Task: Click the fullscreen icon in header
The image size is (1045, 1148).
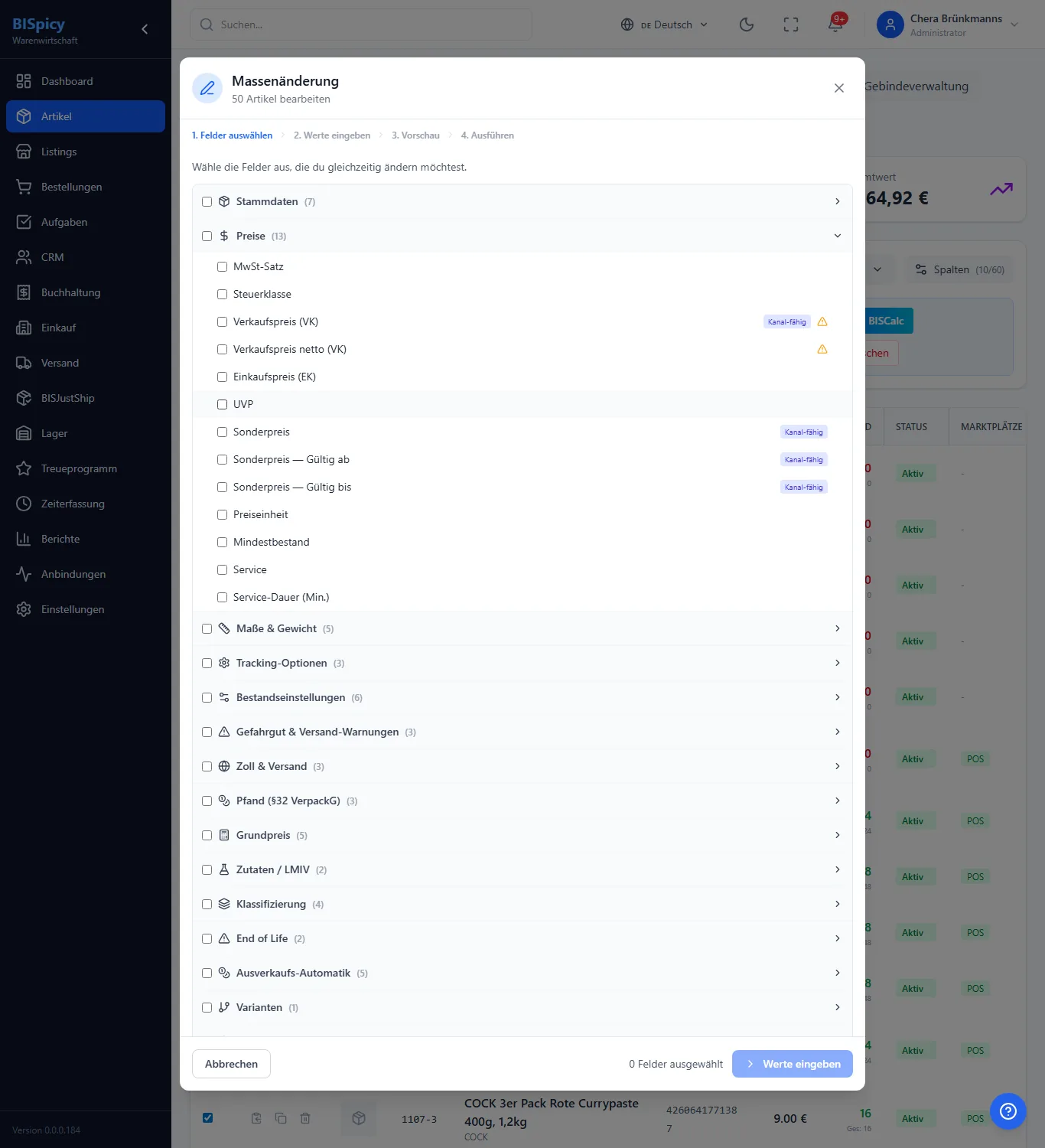Action: coord(791,24)
